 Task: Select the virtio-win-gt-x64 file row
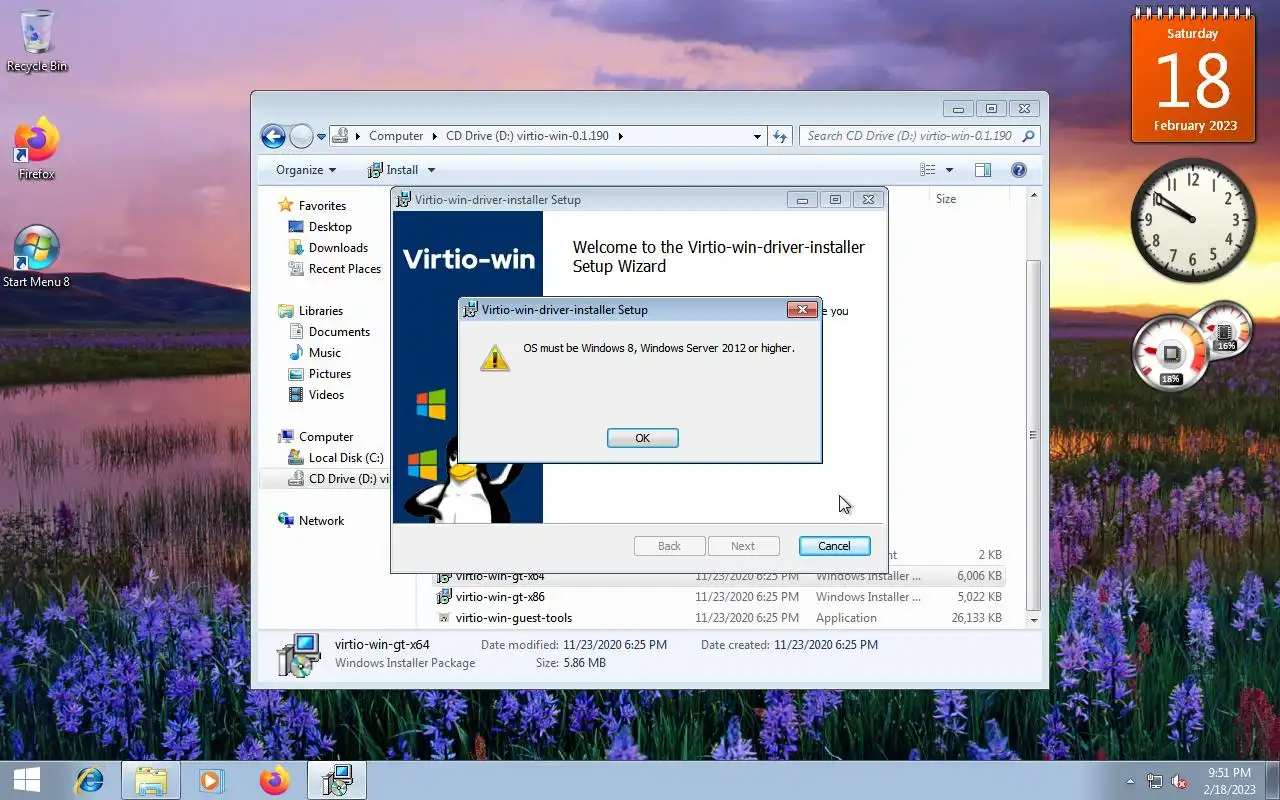[x=719, y=577]
